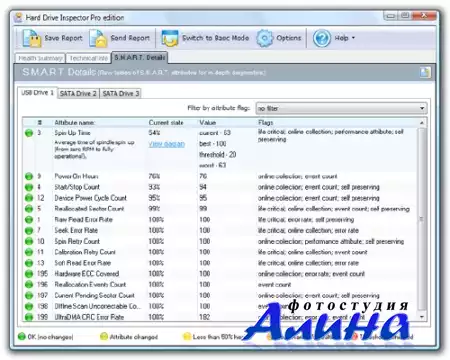Select the Spin Up Time attribute row
Viewport: 450px width, 360px height.
coord(220,149)
